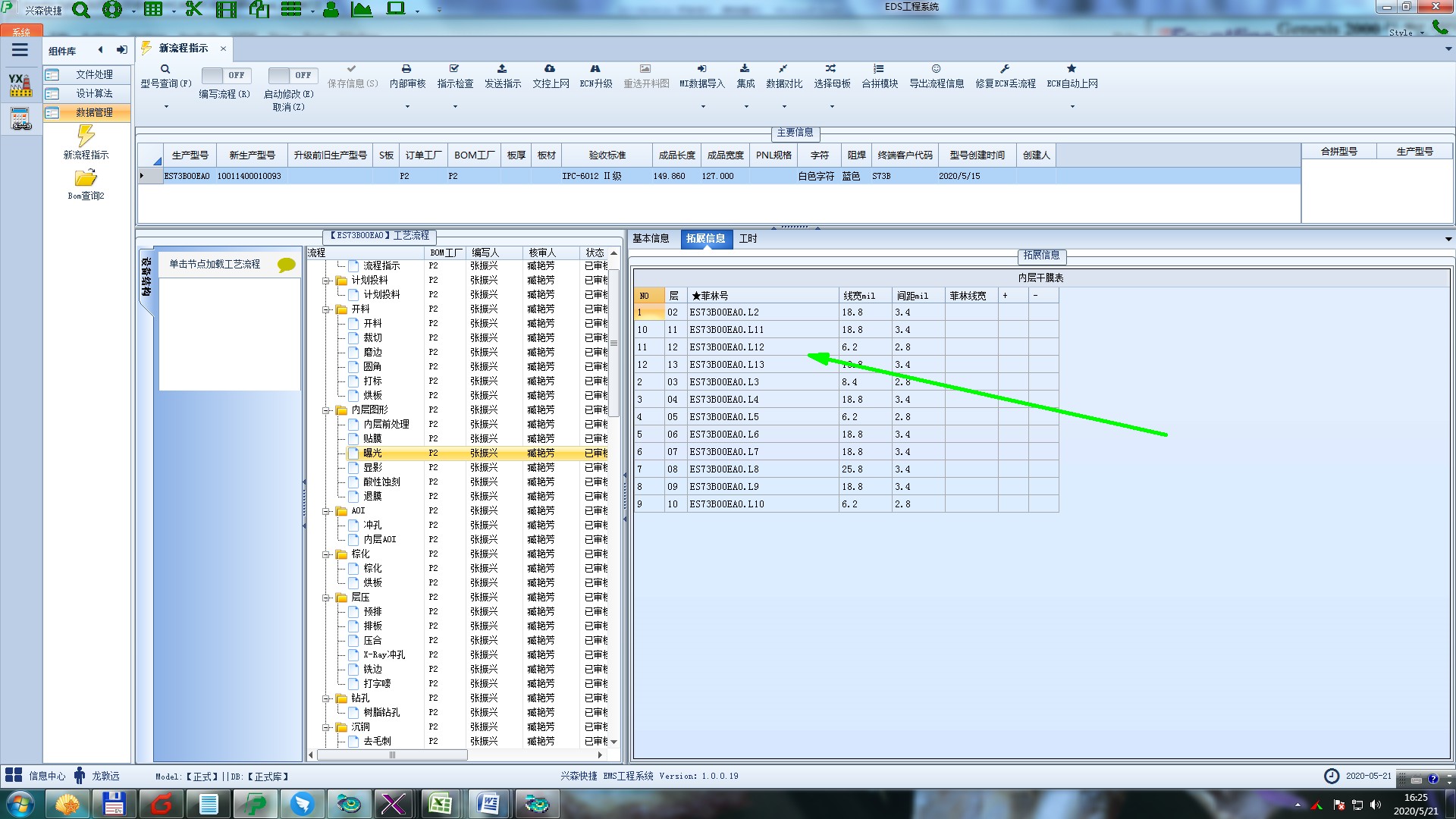Collapse the 层压 tree folder
This screenshot has height=819, width=1456.
pyautogui.click(x=326, y=598)
